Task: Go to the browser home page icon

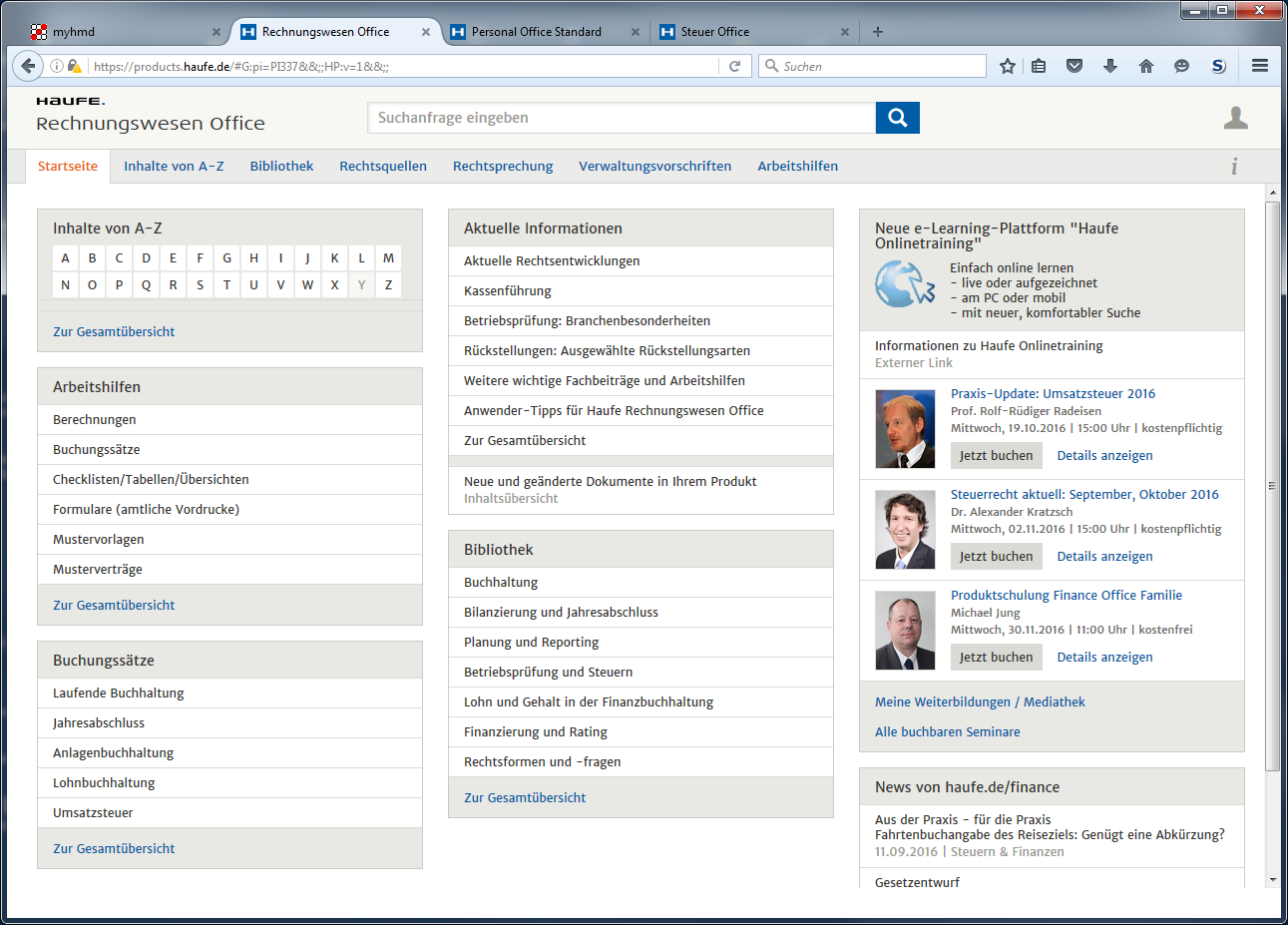Action: pos(1145,66)
